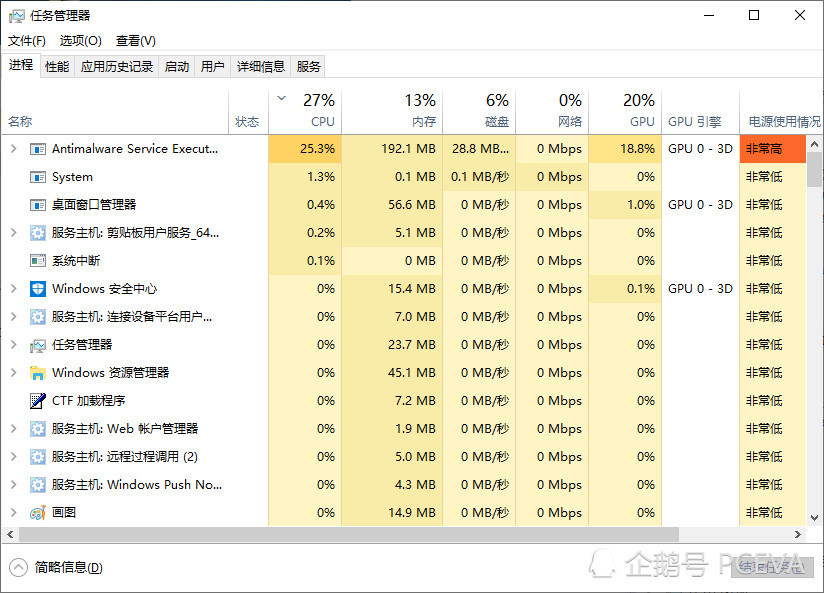824x593 pixels.
Task: Sort by the GPU 引擎 column header
Action: [x=700, y=112]
